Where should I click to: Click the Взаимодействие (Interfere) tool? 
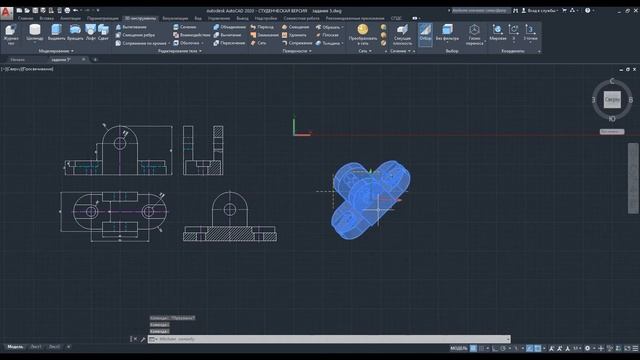coord(191,35)
